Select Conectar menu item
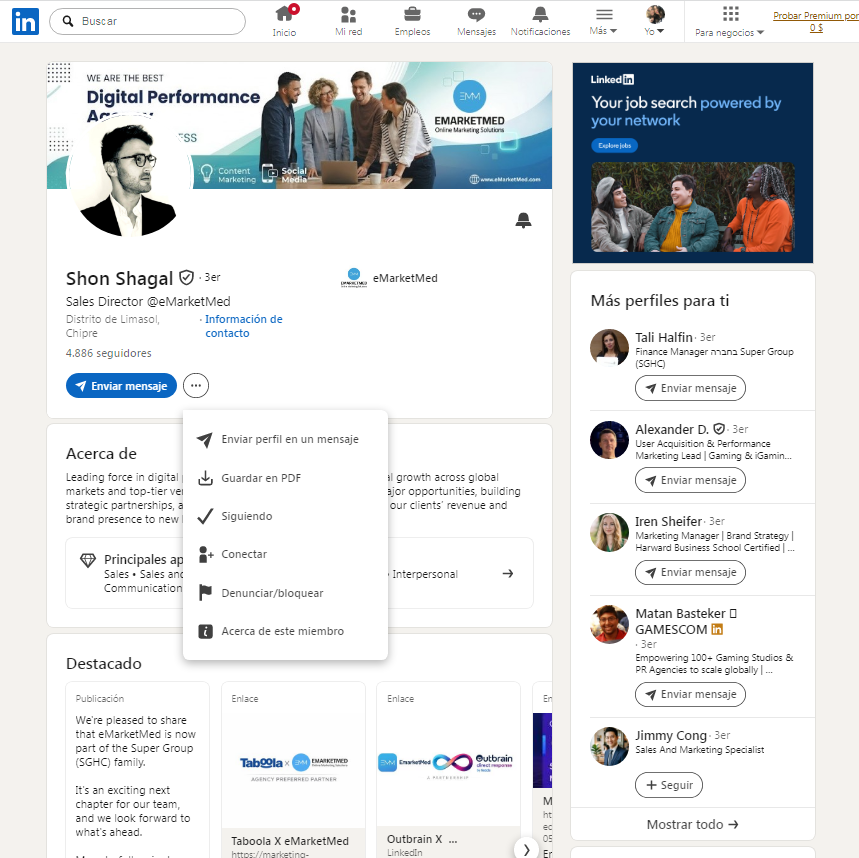859x858 pixels. coord(285,554)
